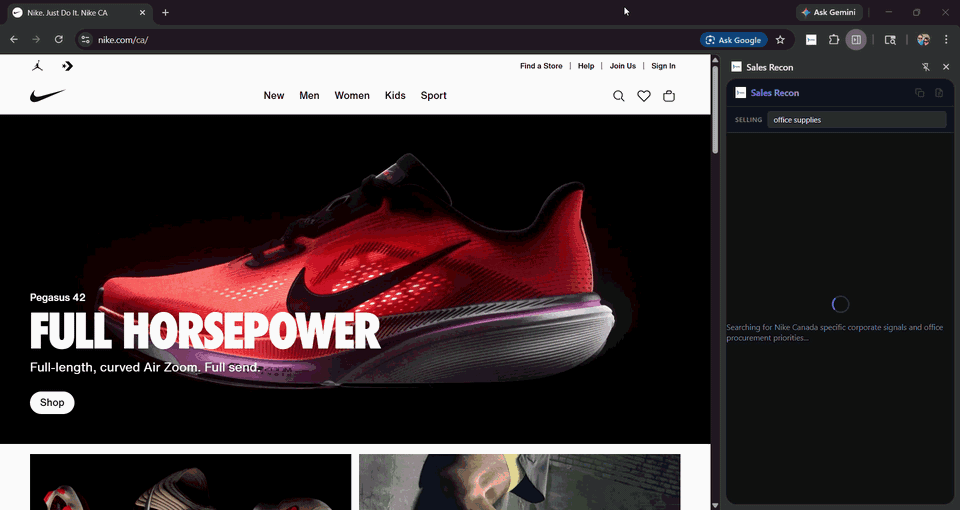Click the page vertical scrollbar thumb
The width and height of the screenshot is (960, 510).
714,109
